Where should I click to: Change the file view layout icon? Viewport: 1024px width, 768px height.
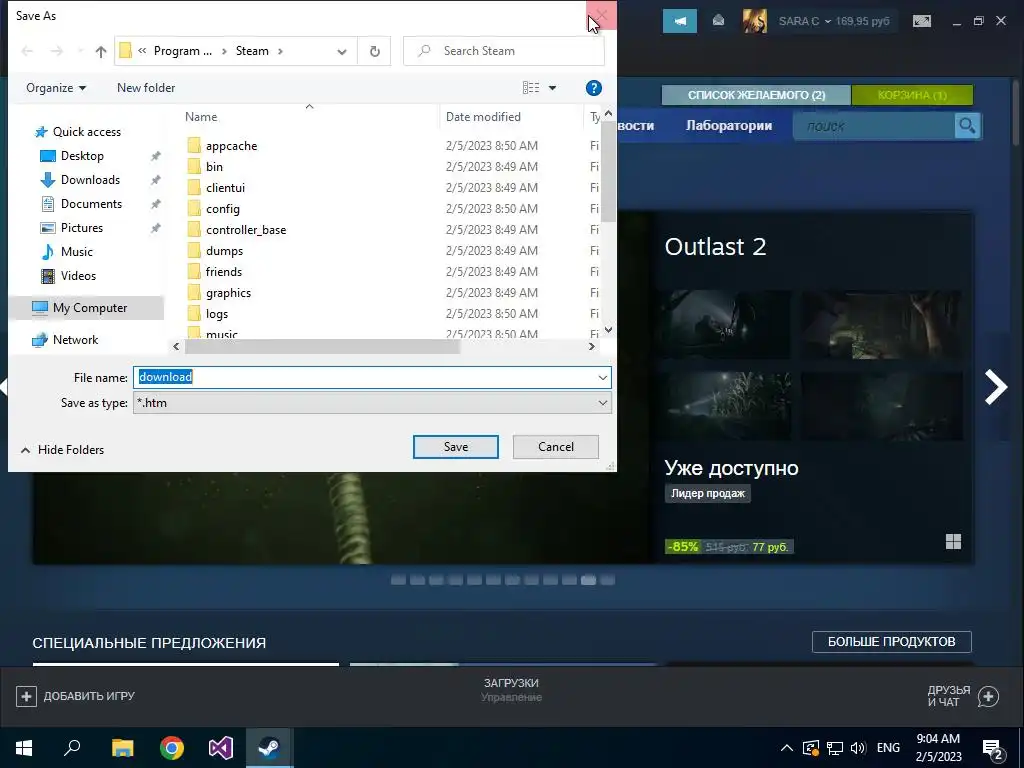[530, 88]
